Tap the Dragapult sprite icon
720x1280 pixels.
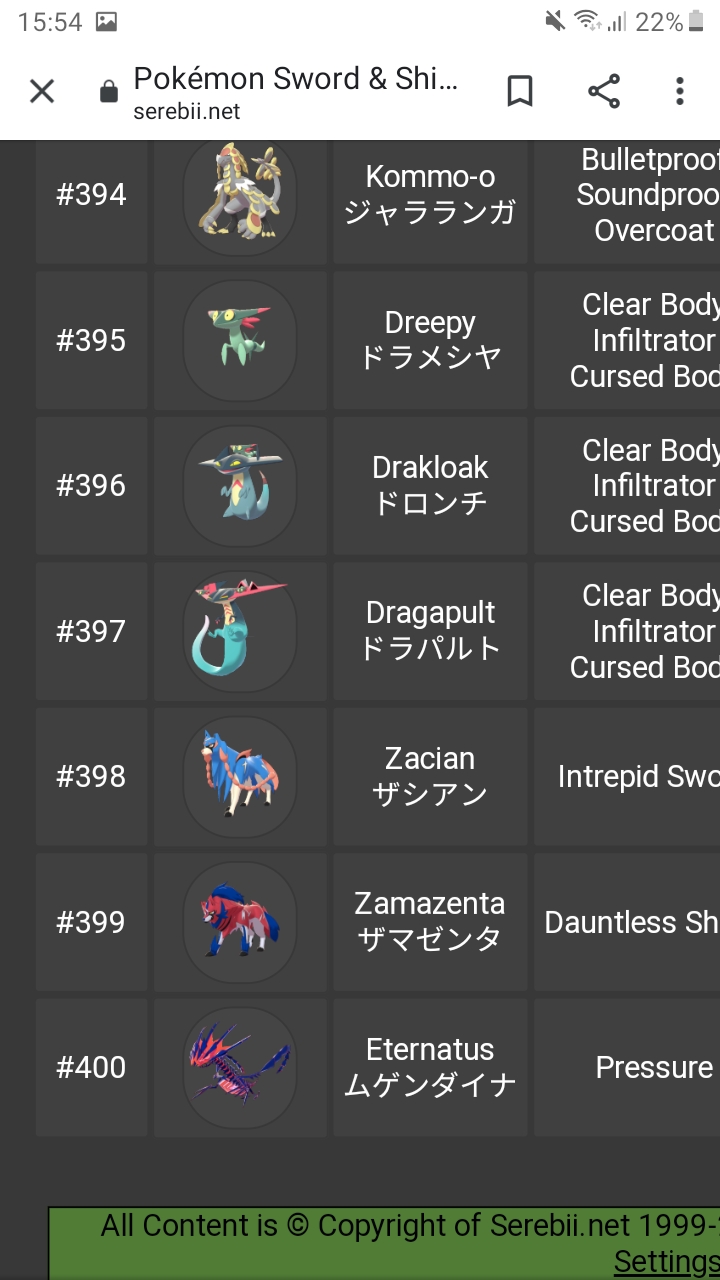pyautogui.click(x=240, y=631)
